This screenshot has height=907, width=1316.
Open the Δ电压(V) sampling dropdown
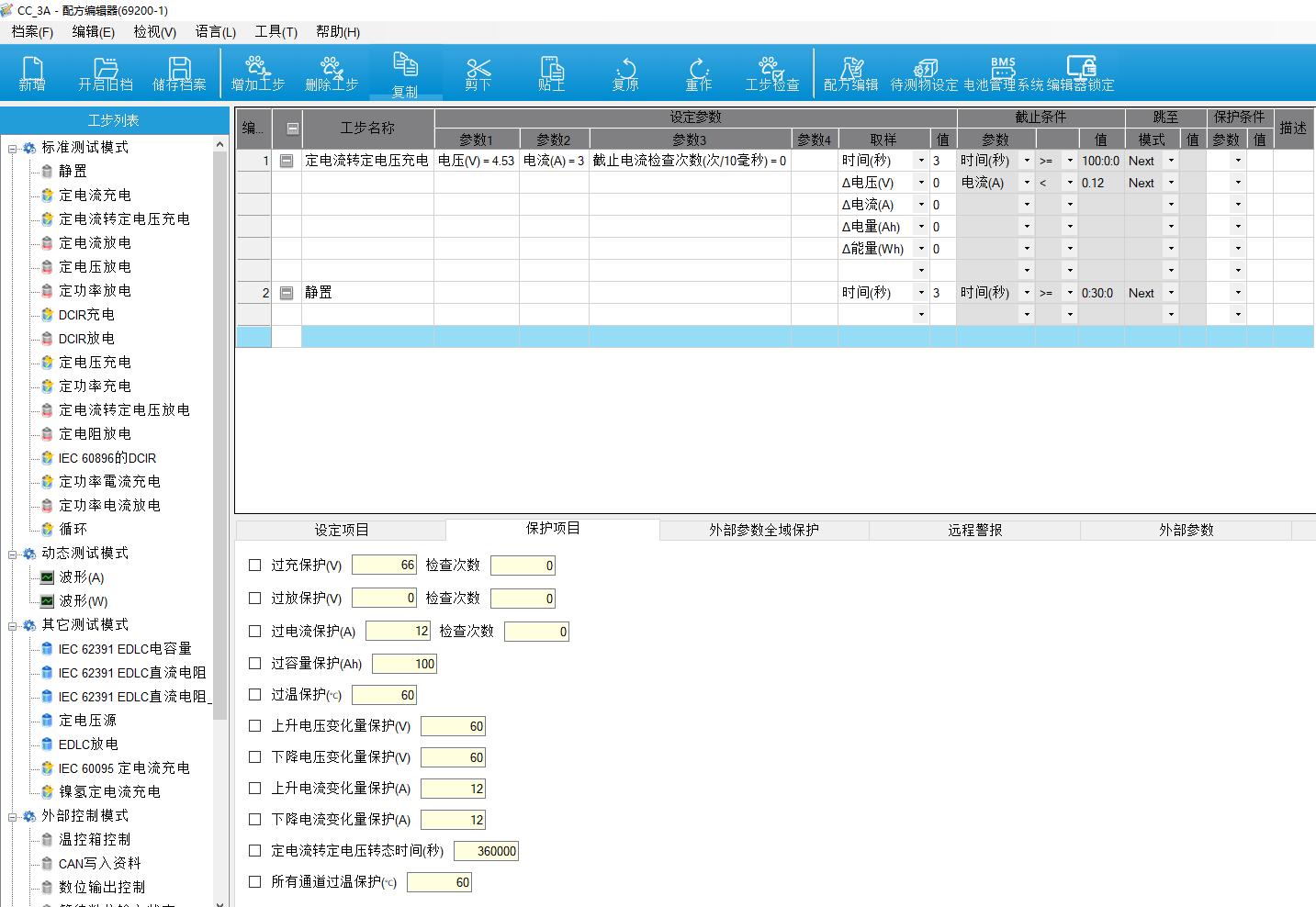921,183
